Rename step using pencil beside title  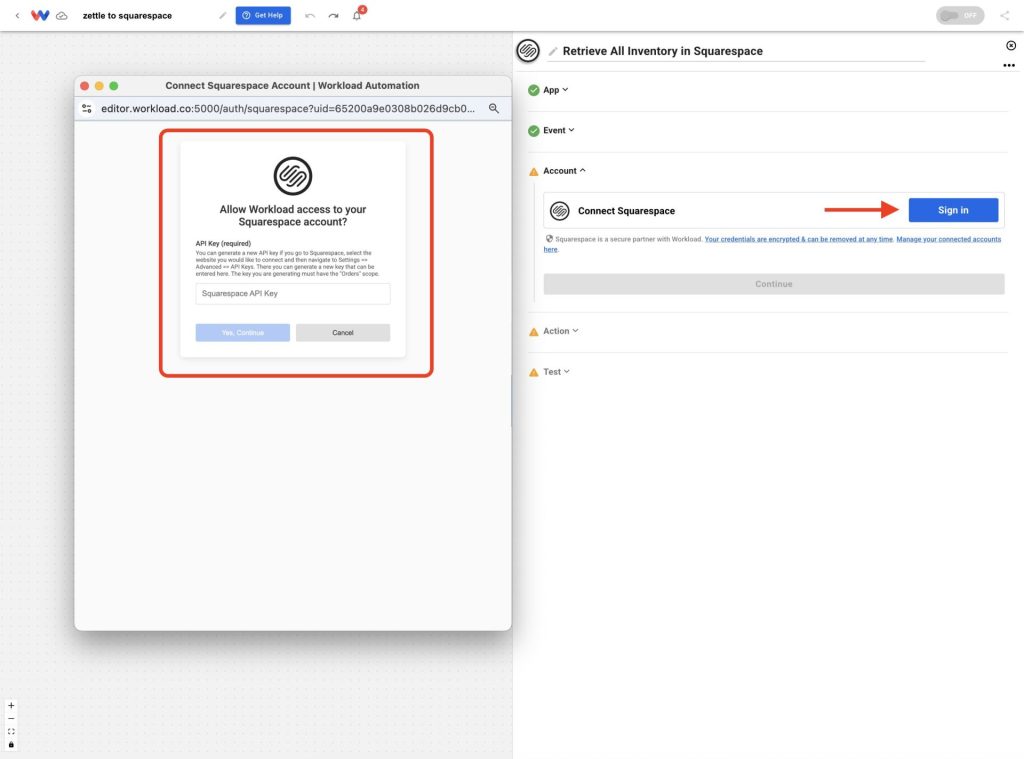coord(552,51)
